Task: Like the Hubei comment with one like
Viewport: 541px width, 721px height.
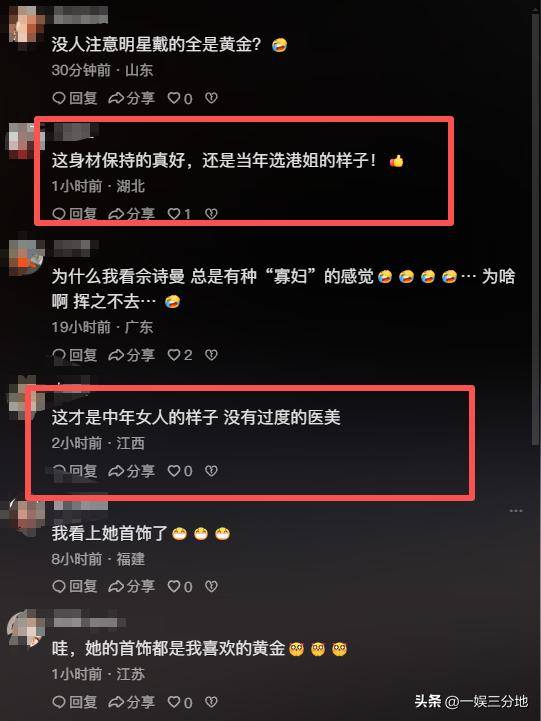Action: point(179,214)
